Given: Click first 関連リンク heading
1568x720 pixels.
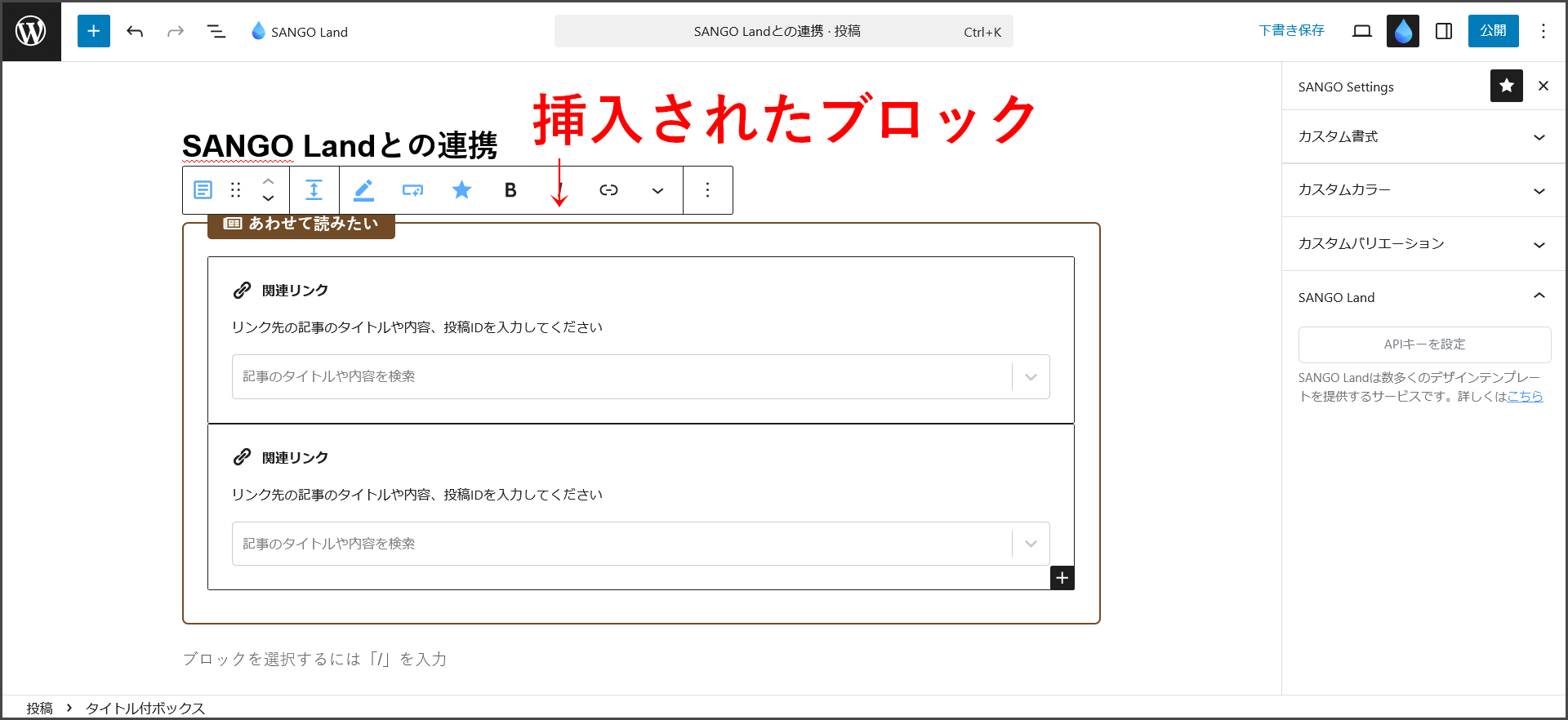Looking at the screenshot, I should coord(295,291).
